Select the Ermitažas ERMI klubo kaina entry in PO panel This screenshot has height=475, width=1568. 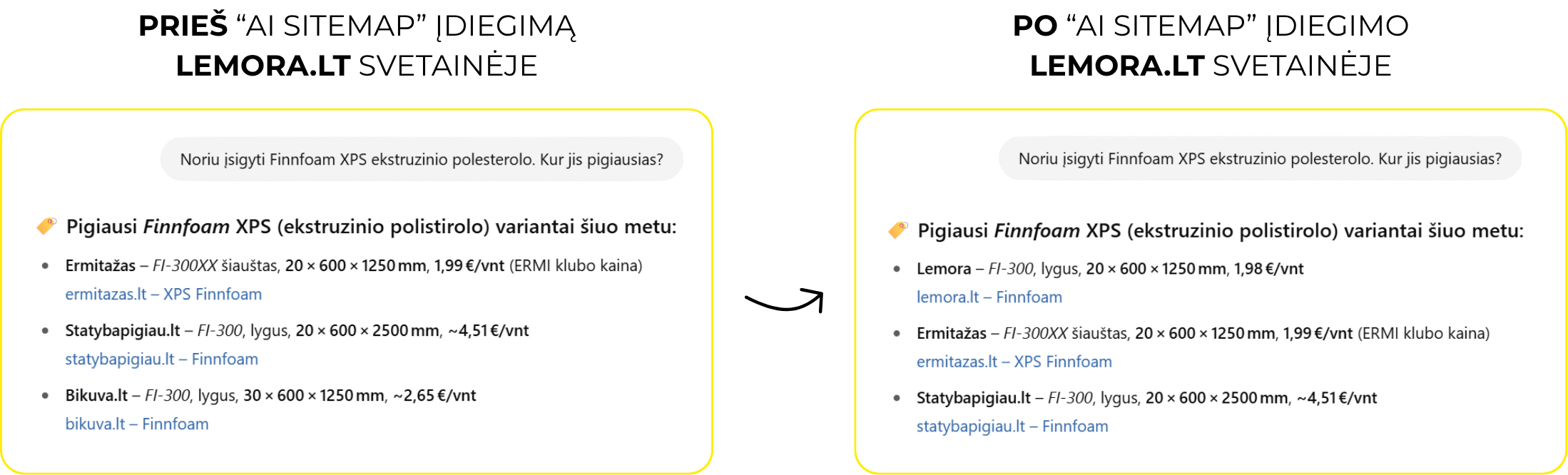click(x=1203, y=334)
